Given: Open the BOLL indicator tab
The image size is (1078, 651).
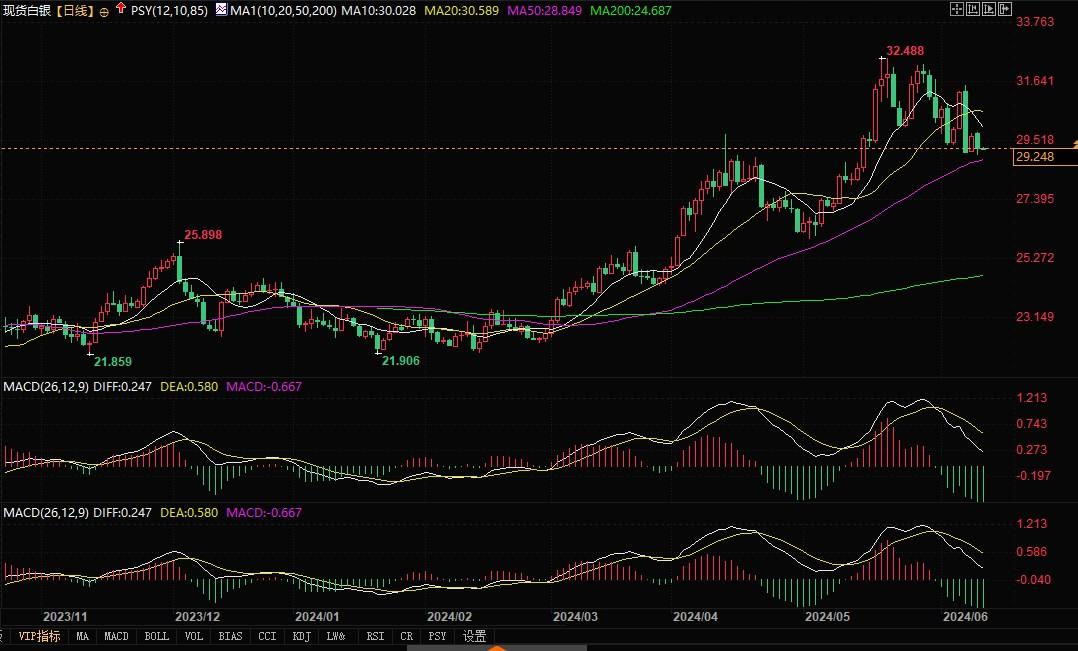Looking at the screenshot, I should 157,637.
